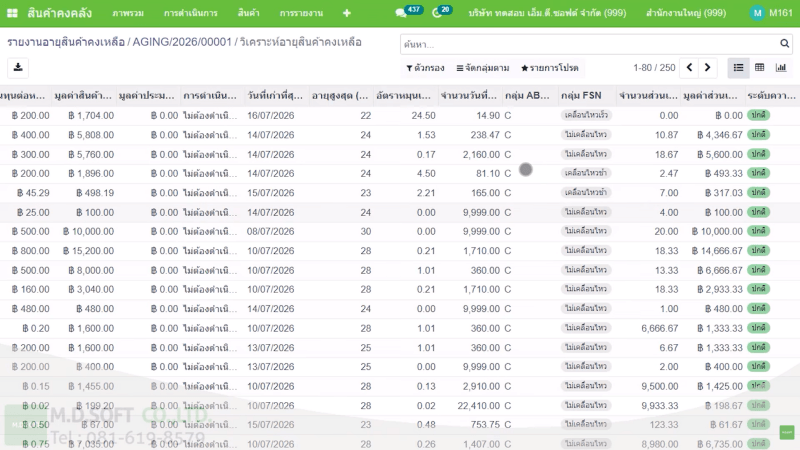Open activities clock icon showing 20
This screenshot has height=450, width=800.
(x=437, y=13)
